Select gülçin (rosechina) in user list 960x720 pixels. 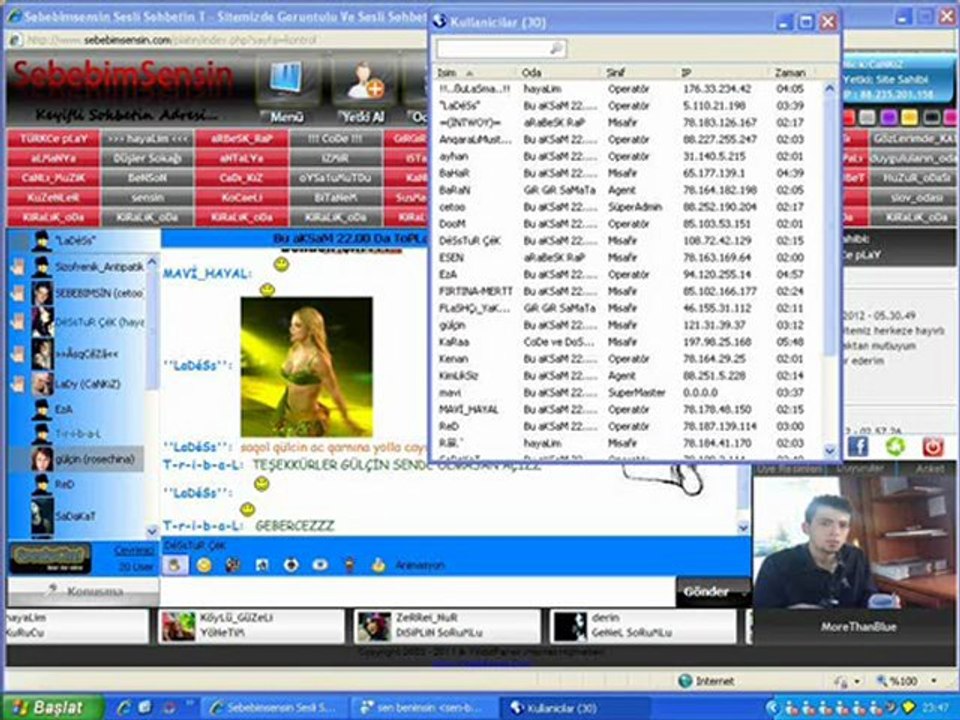77,459
